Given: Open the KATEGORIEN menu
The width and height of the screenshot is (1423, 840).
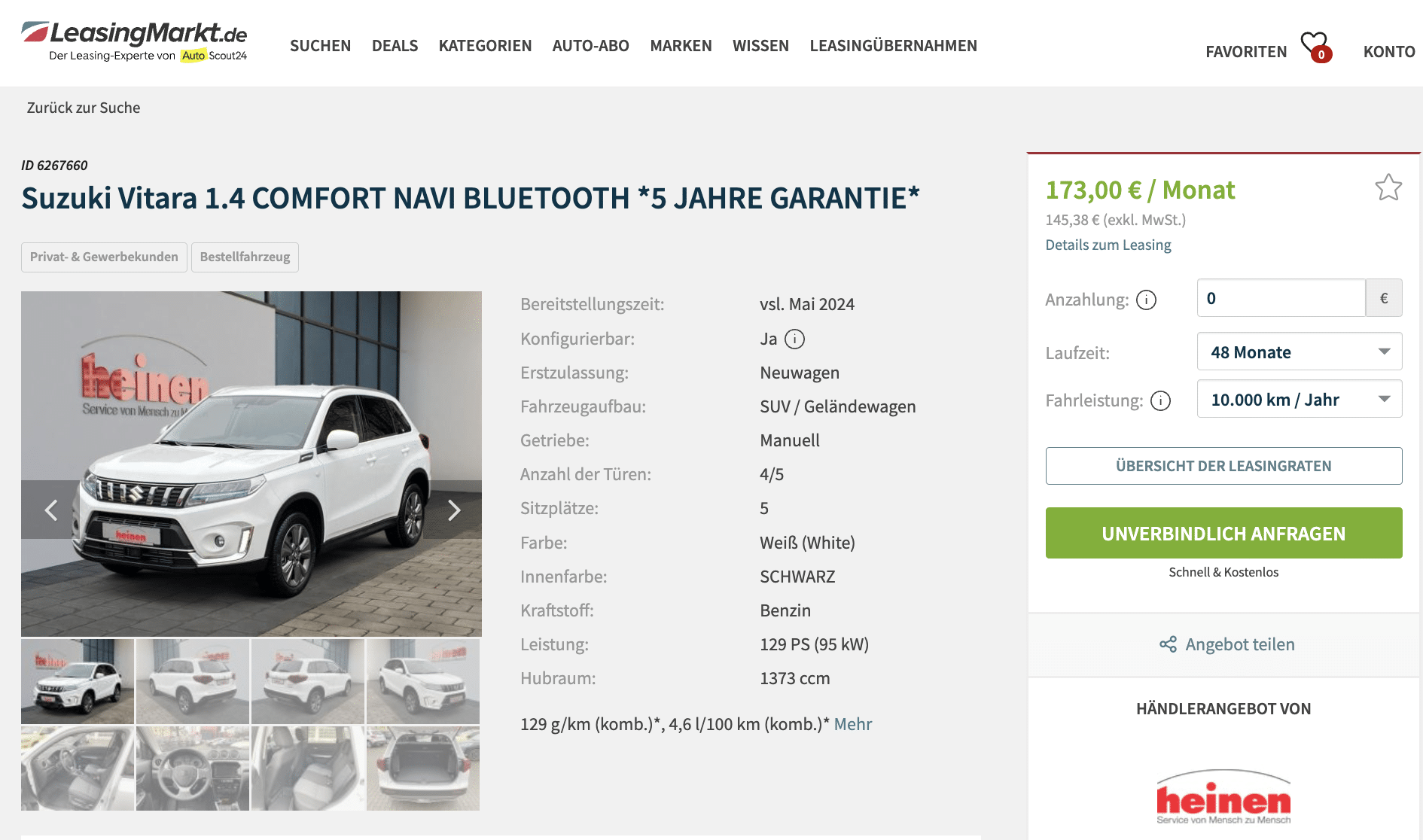Looking at the screenshot, I should pos(485,46).
